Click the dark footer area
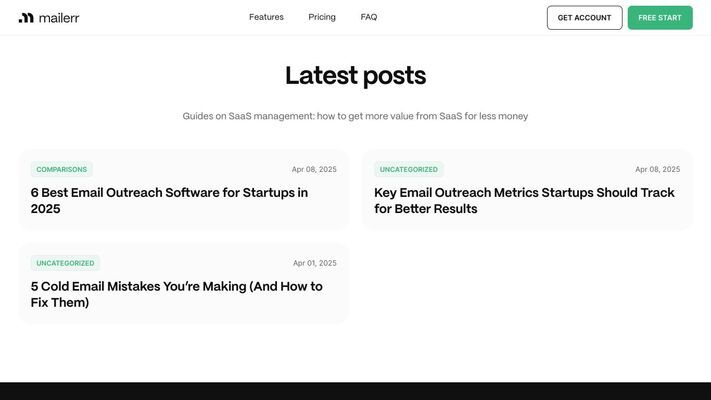 [356, 391]
